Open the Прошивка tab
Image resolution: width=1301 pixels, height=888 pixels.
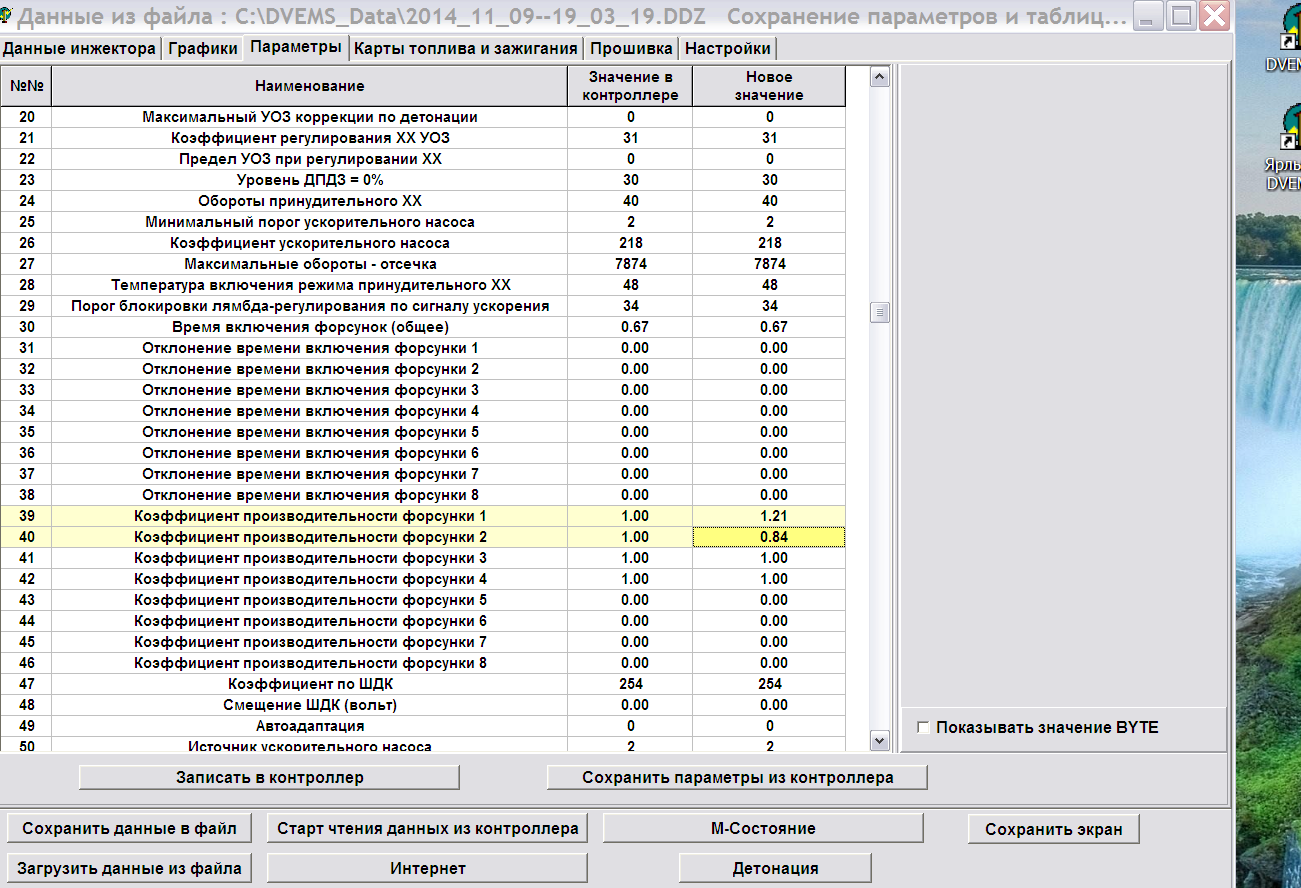(631, 48)
